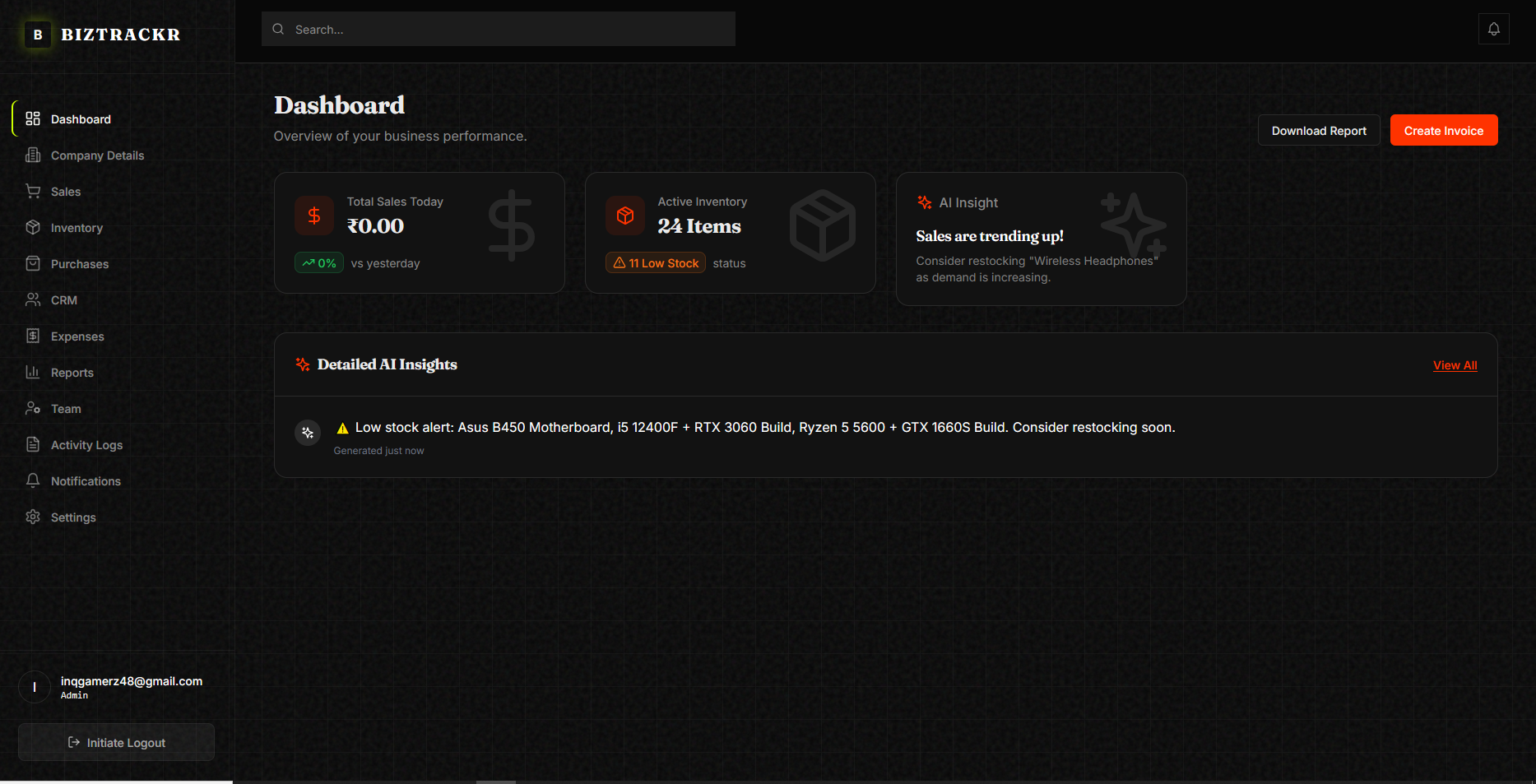Click the sparkle icon beside low stock alert
Image resolution: width=1536 pixels, height=784 pixels.
coord(308,433)
